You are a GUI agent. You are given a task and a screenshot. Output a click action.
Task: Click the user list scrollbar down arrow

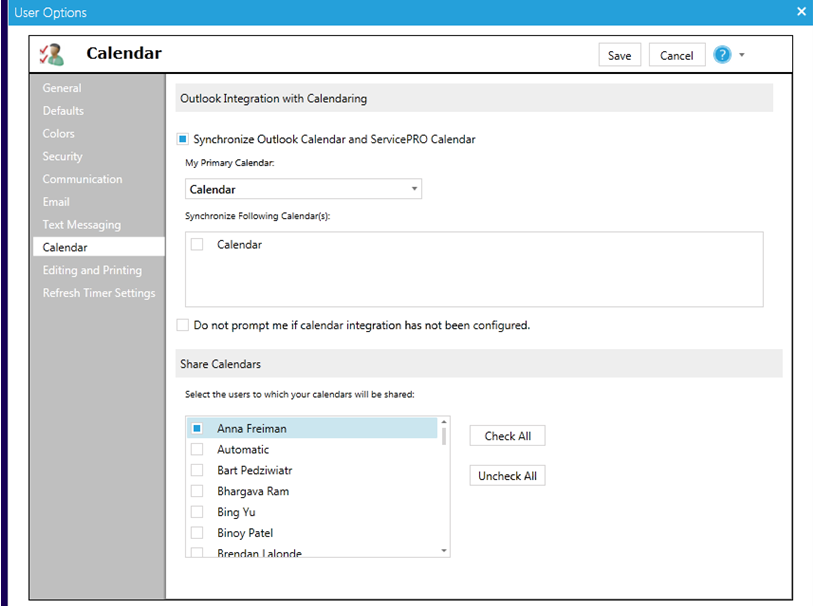pyautogui.click(x=442, y=549)
